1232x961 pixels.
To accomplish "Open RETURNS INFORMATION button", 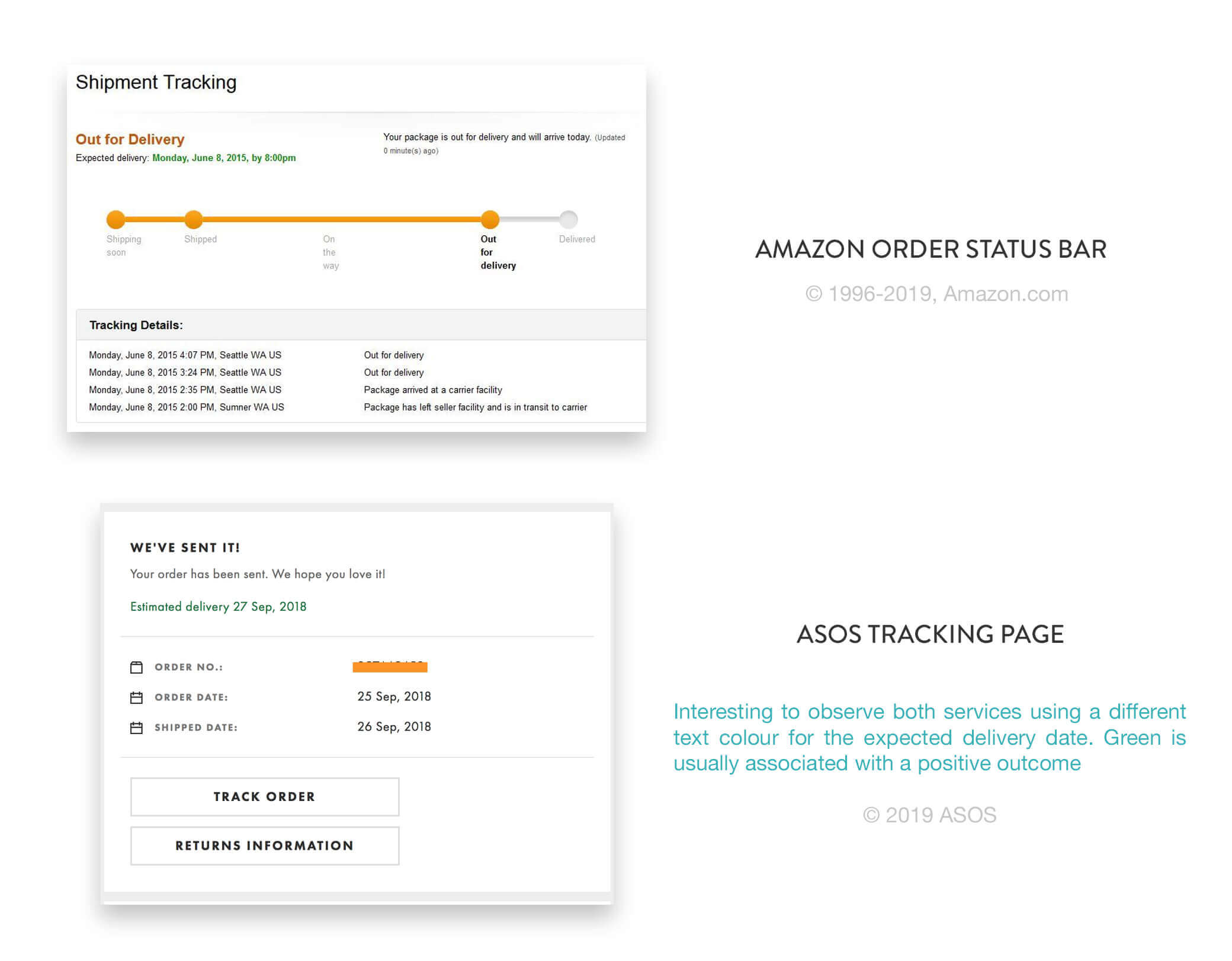I will (264, 845).
